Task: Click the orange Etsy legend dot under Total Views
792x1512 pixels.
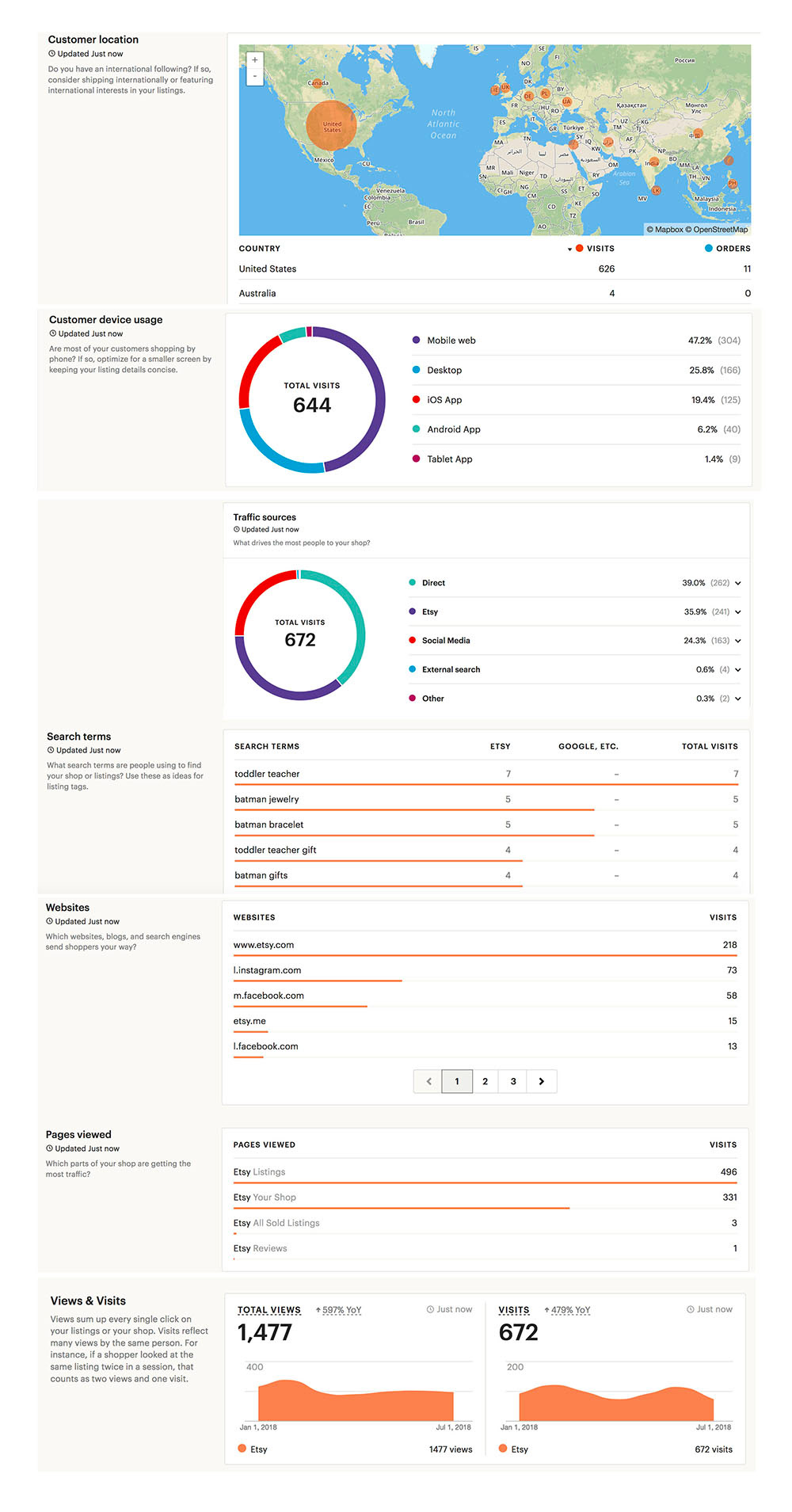Action: click(x=242, y=1448)
